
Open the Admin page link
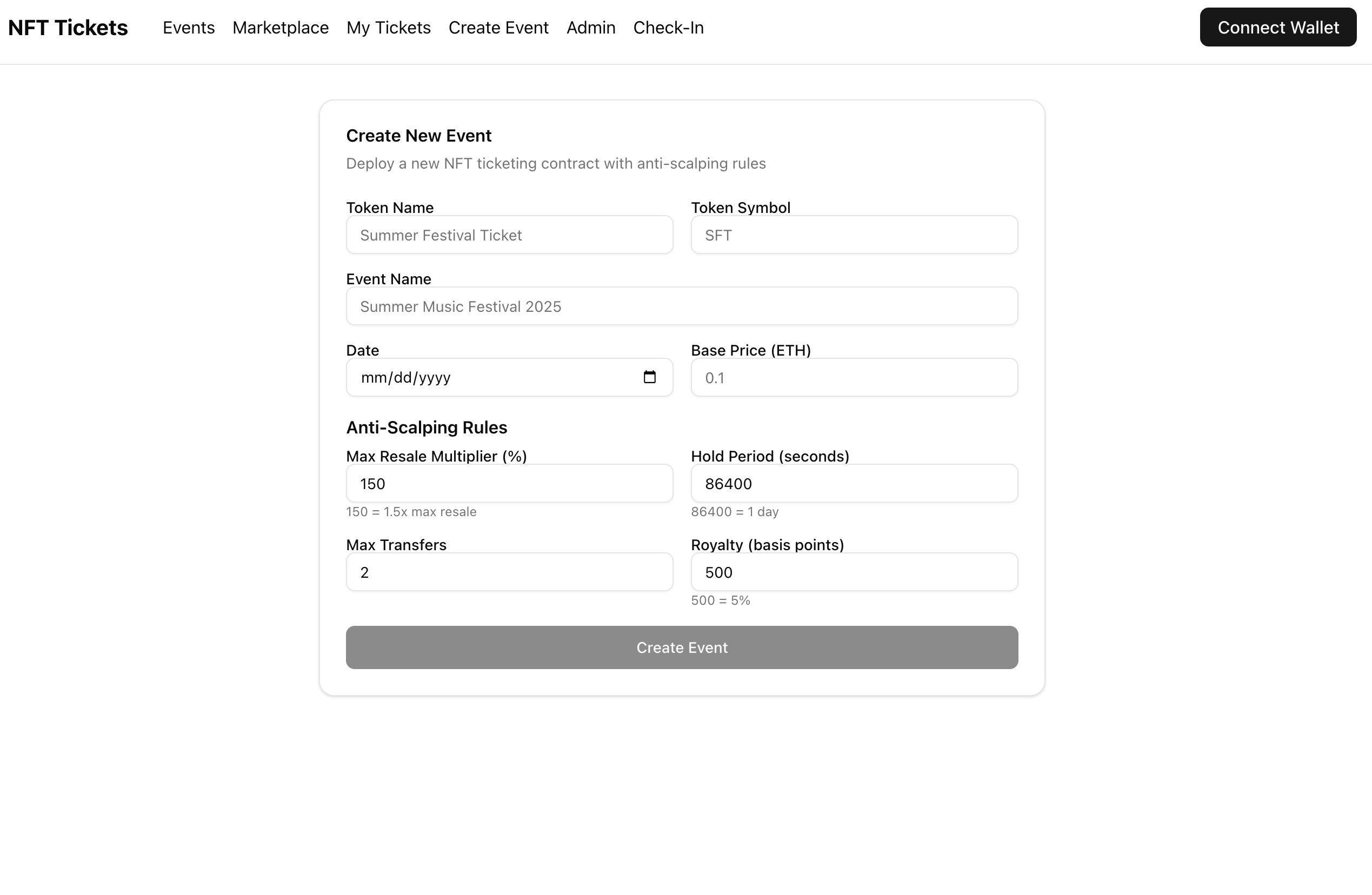pyautogui.click(x=590, y=28)
